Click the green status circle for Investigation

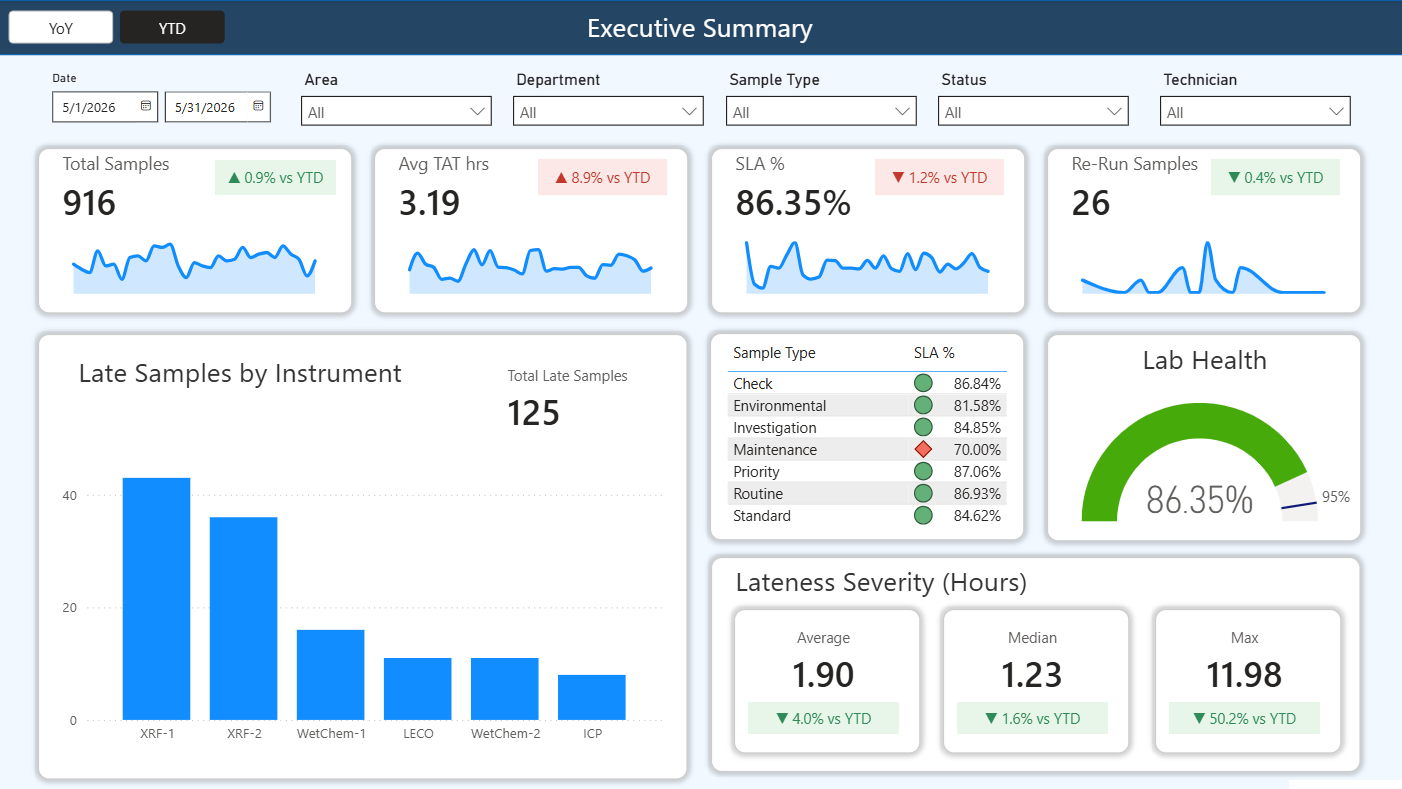tap(923, 427)
